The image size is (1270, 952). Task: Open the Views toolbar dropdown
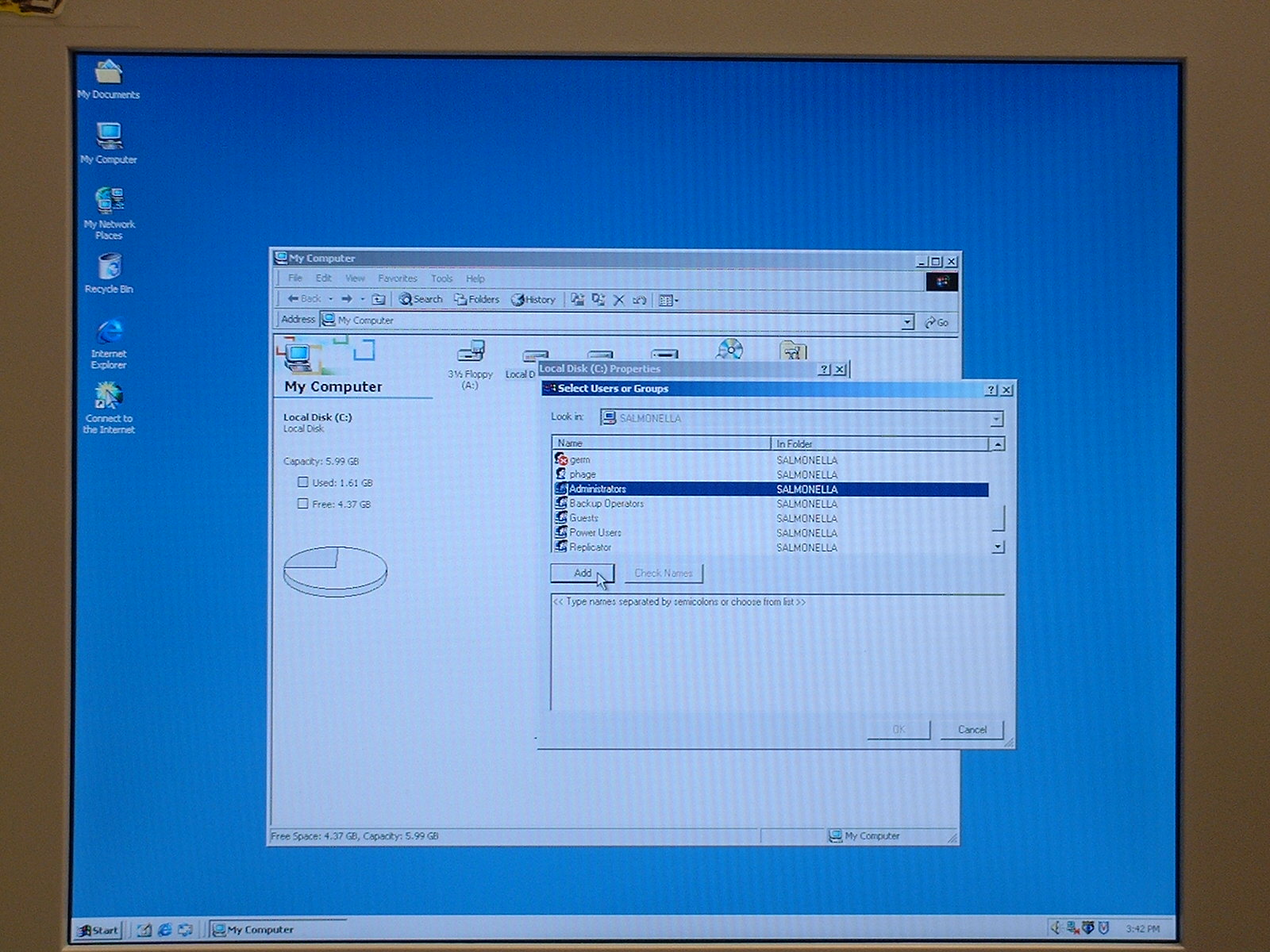668,300
